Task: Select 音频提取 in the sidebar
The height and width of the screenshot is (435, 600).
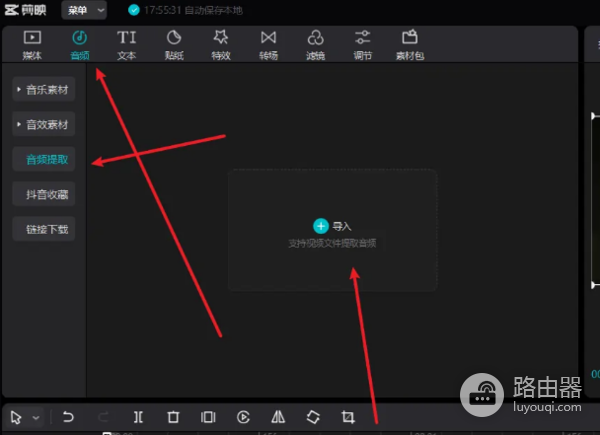Action: tap(44, 159)
